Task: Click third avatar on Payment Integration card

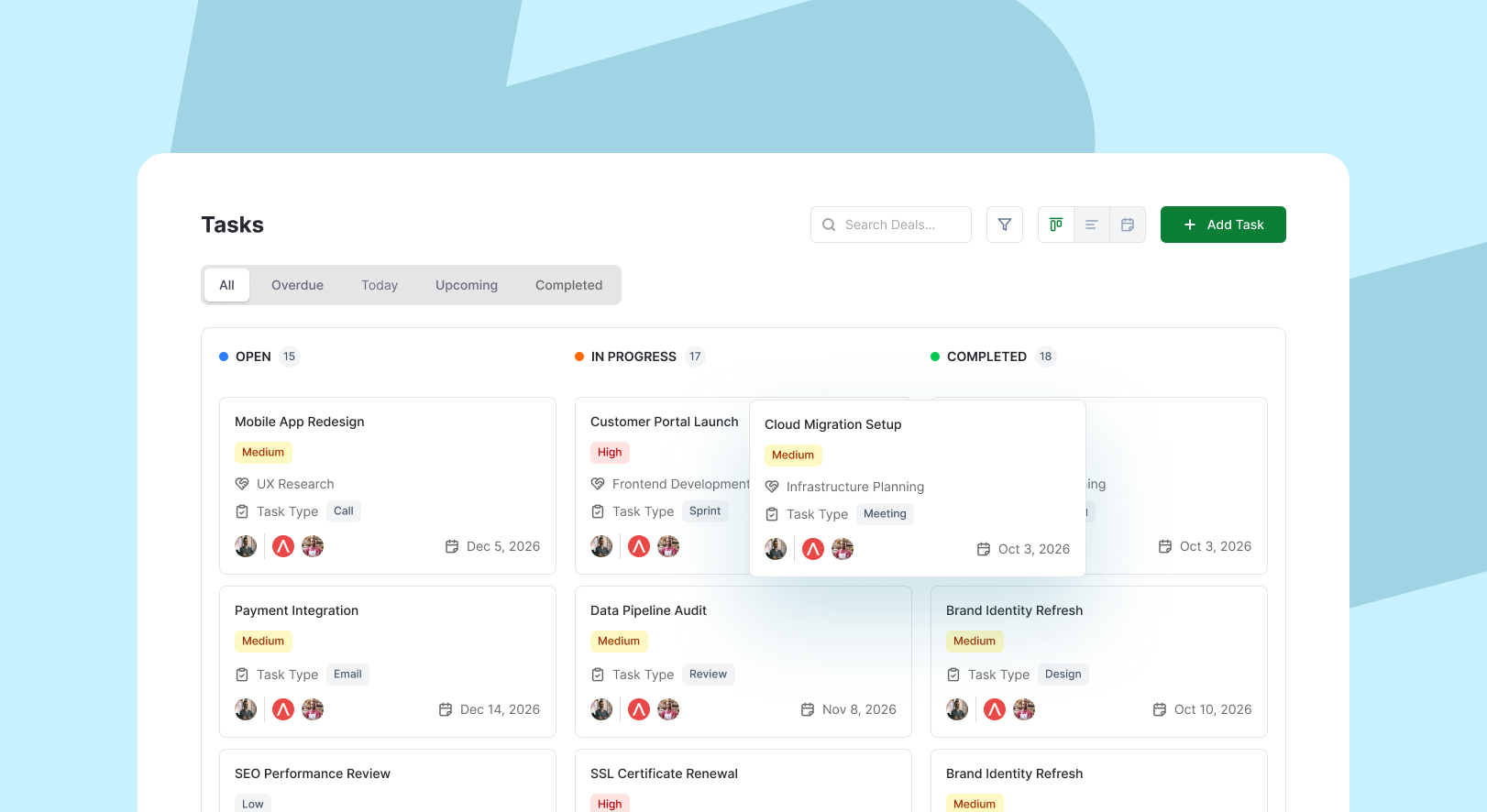Action: click(x=313, y=709)
